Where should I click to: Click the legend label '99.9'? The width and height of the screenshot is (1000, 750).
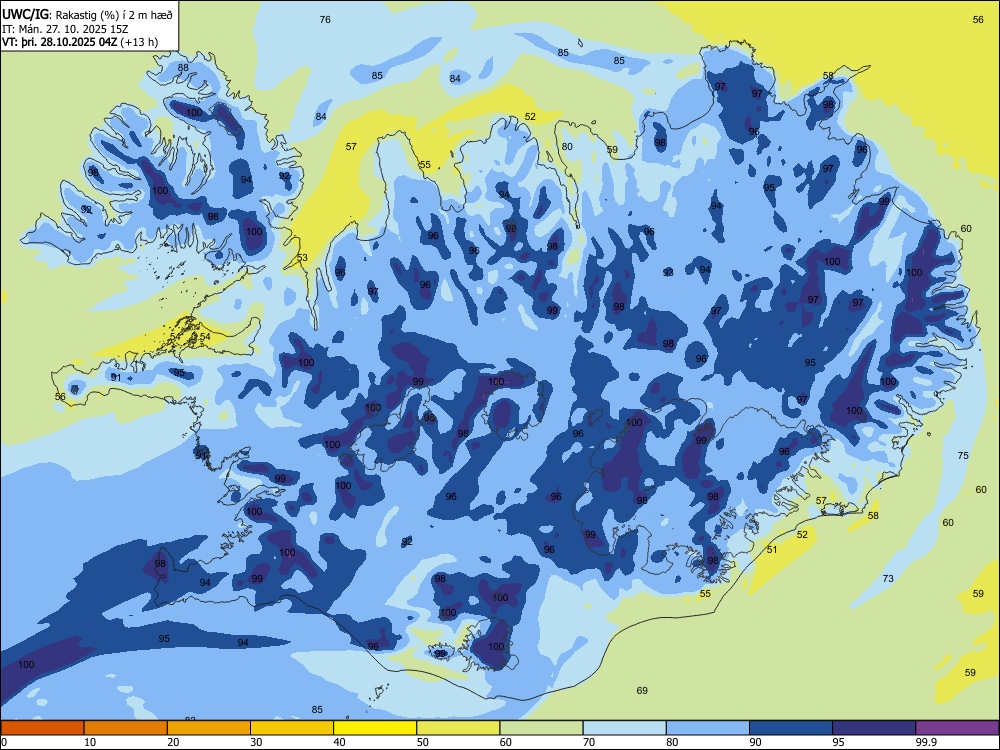tap(926, 742)
